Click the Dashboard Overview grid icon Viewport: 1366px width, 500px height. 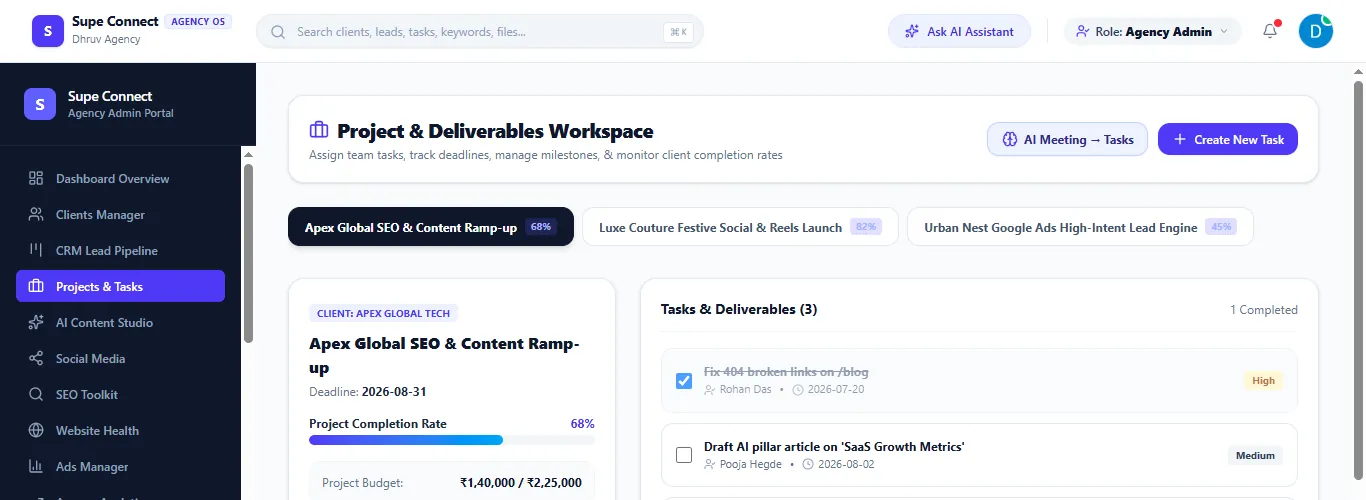pyautogui.click(x=36, y=179)
